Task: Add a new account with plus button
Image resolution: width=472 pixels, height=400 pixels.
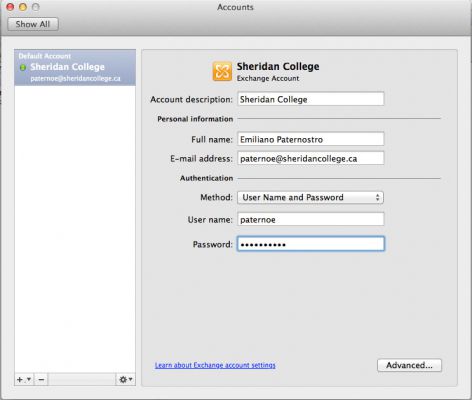Action: pyautogui.click(x=23, y=379)
